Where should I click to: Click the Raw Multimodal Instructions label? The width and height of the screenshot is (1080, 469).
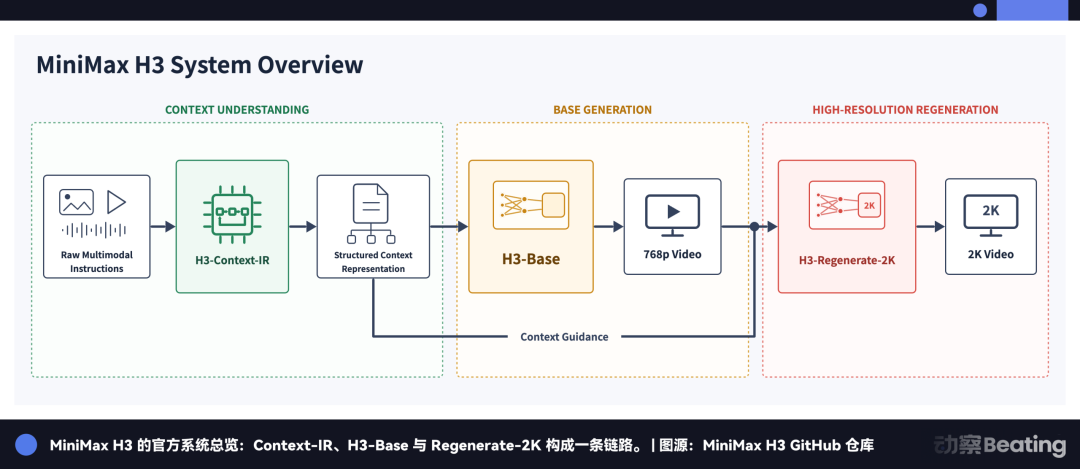96,262
